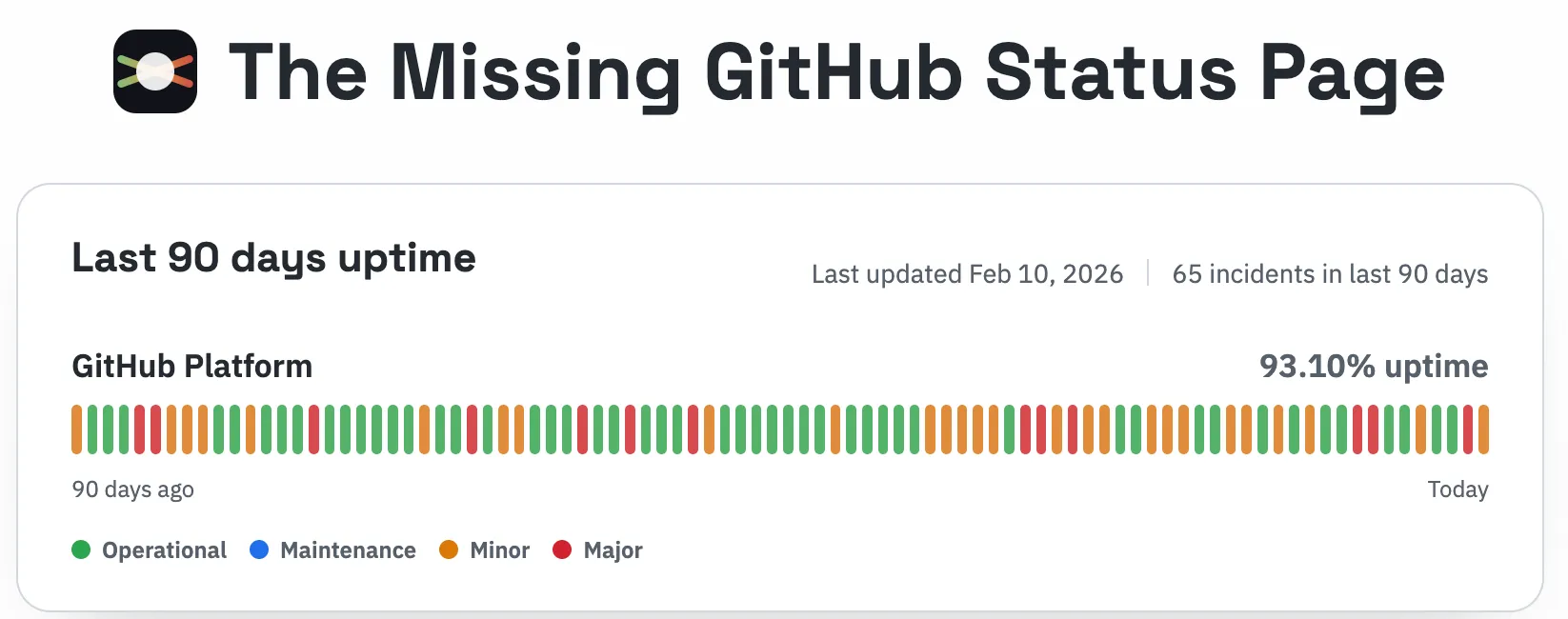Image resolution: width=1568 pixels, height=619 pixels.
Task: Toggle the Major status filter
Action: pos(597,549)
